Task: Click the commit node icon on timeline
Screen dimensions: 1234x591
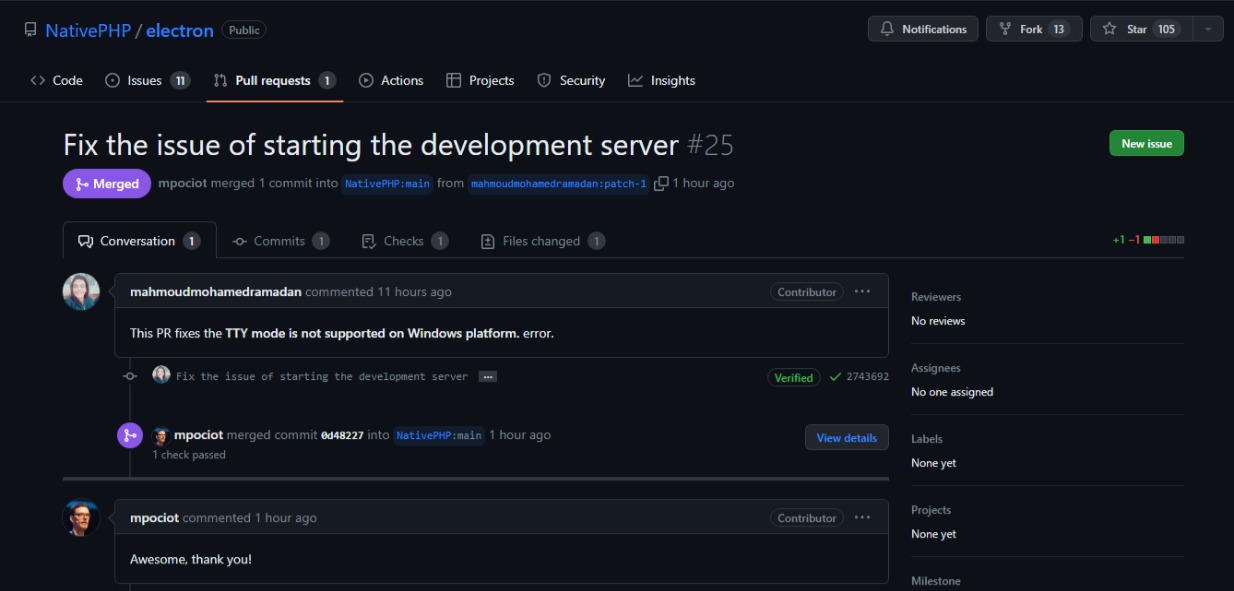Action: 130,376
